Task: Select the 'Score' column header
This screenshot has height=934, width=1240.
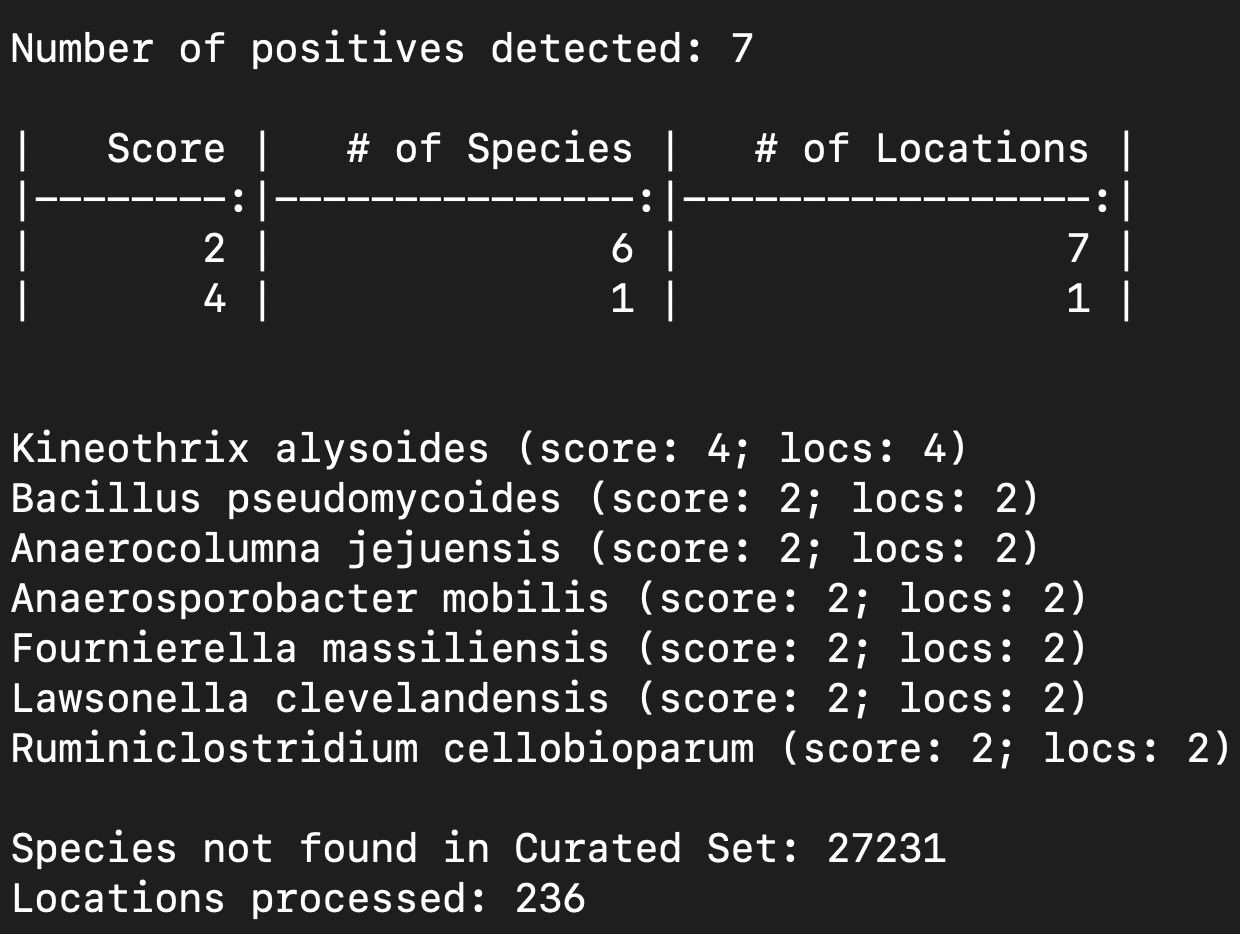Action: 166,149
